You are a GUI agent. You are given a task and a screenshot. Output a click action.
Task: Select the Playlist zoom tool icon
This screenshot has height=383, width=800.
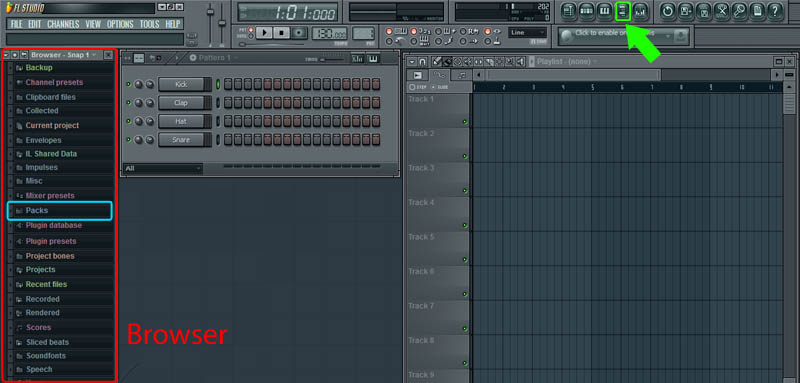[509, 62]
